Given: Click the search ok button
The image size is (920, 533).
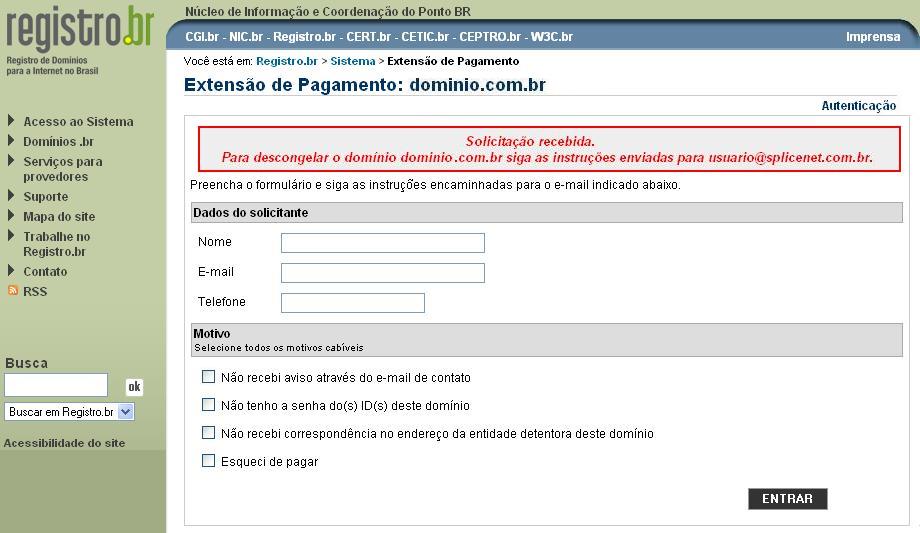Looking at the screenshot, I should tap(134, 386).
